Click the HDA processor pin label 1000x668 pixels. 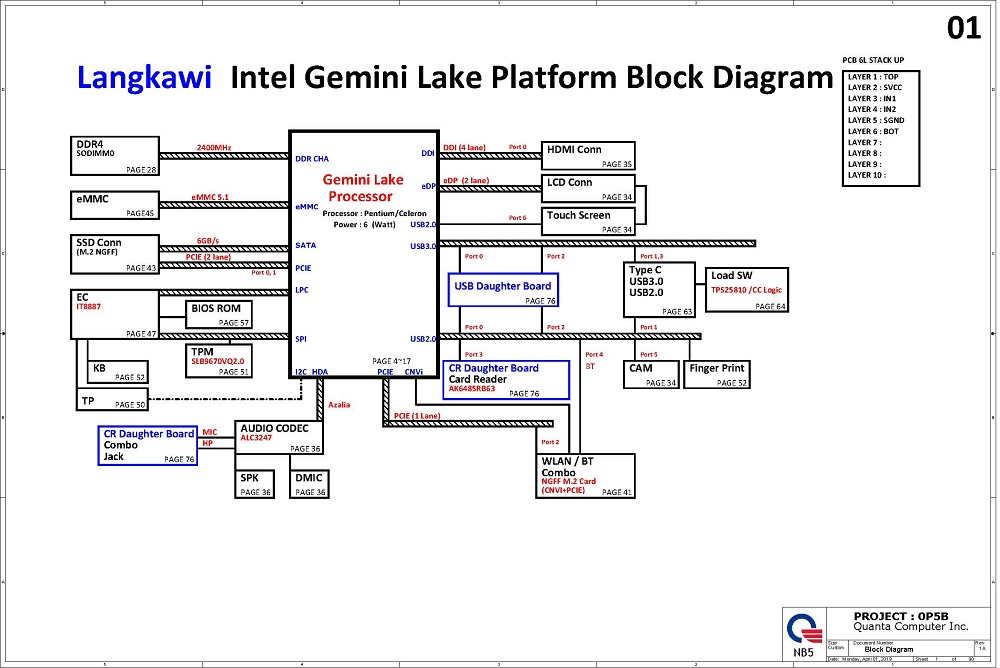320,371
